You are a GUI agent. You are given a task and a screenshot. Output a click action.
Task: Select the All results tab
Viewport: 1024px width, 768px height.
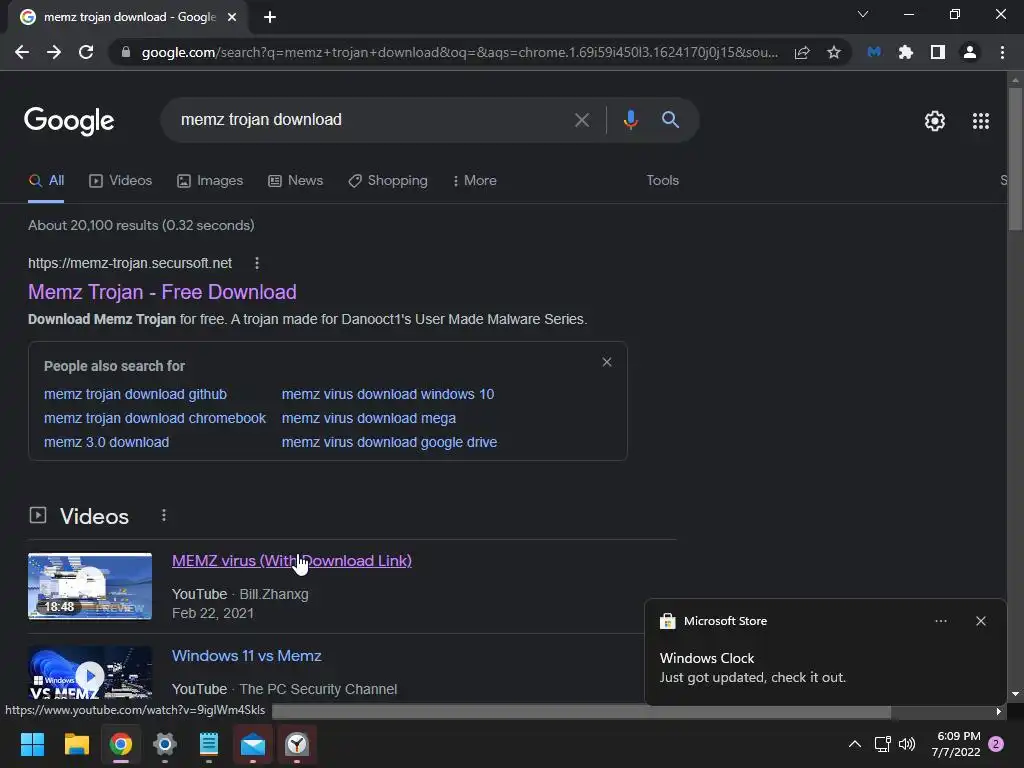click(x=46, y=181)
